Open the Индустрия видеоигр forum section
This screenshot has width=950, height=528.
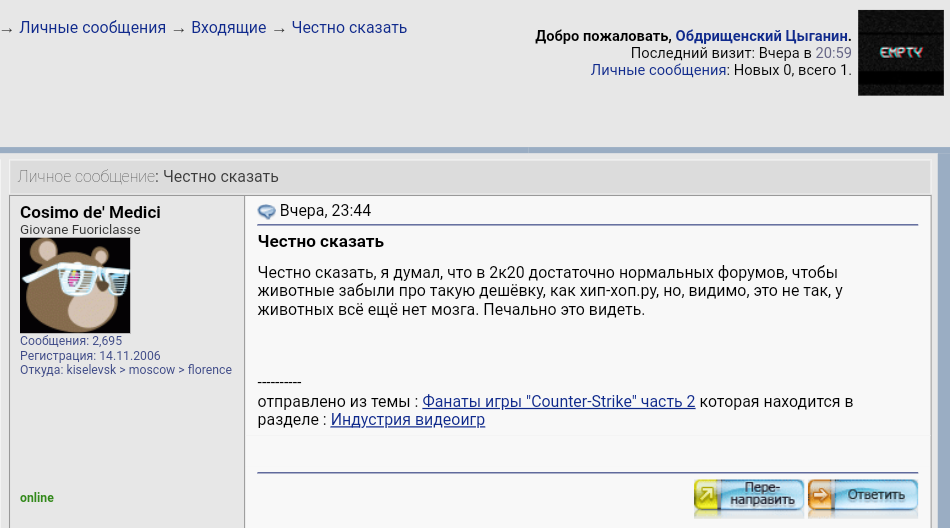[x=407, y=420]
